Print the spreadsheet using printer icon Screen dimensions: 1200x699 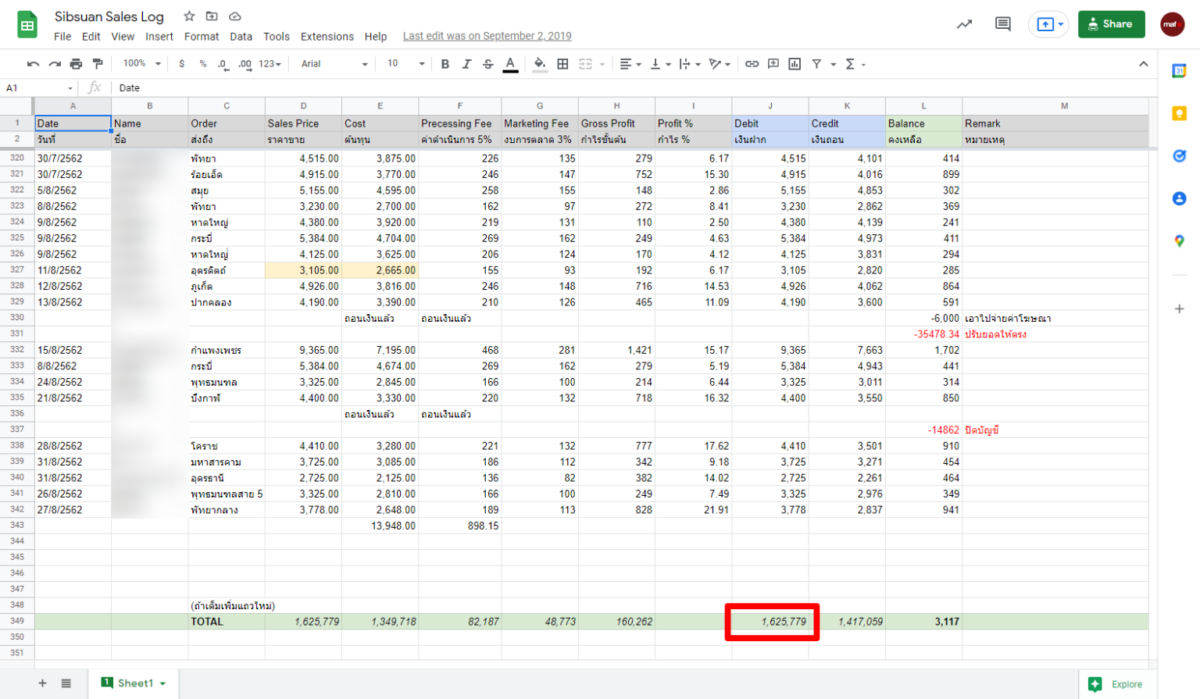[x=76, y=63]
